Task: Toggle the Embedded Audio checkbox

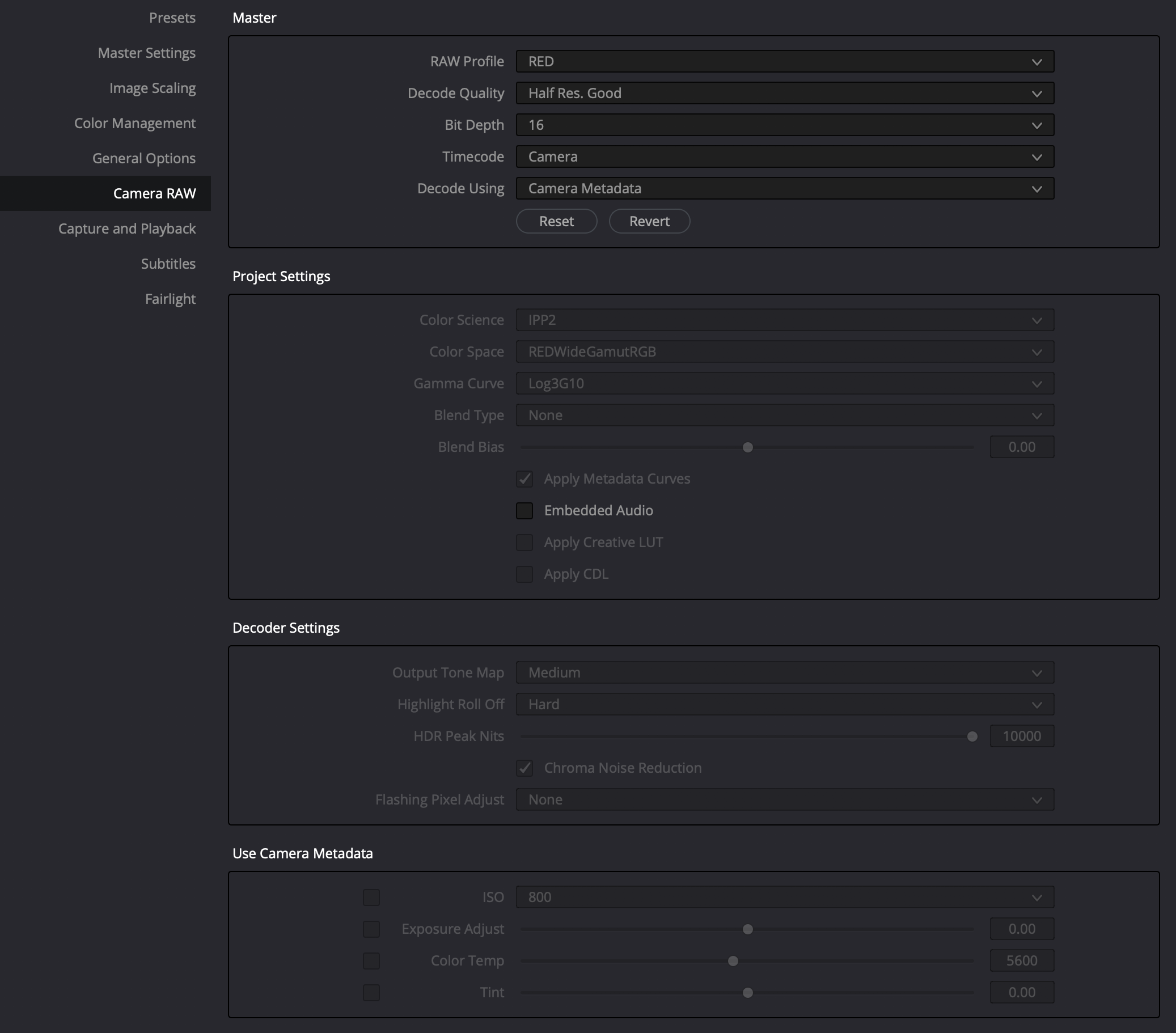Action: (x=524, y=510)
